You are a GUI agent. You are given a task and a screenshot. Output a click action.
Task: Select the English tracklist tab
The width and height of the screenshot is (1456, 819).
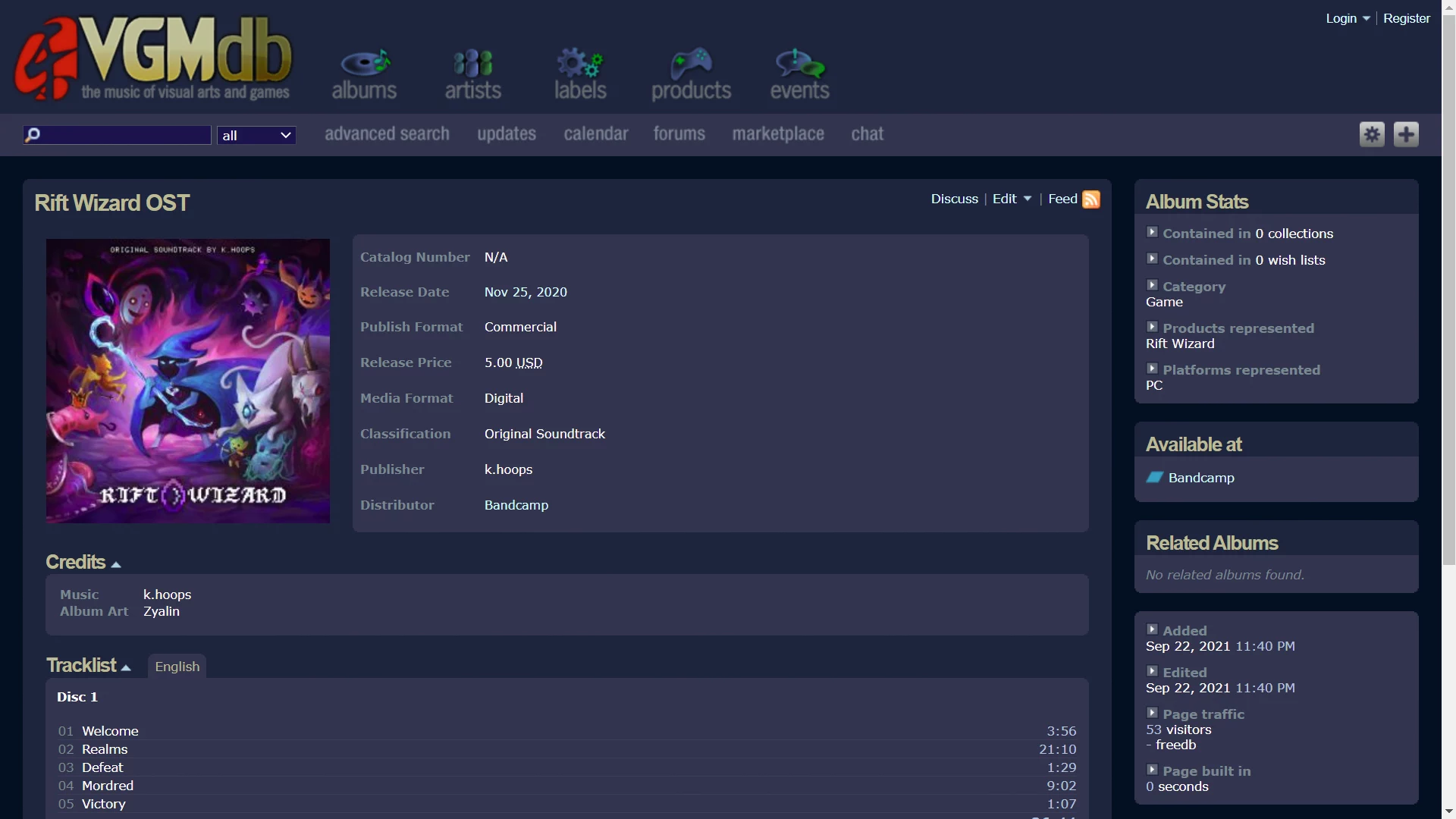click(177, 667)
